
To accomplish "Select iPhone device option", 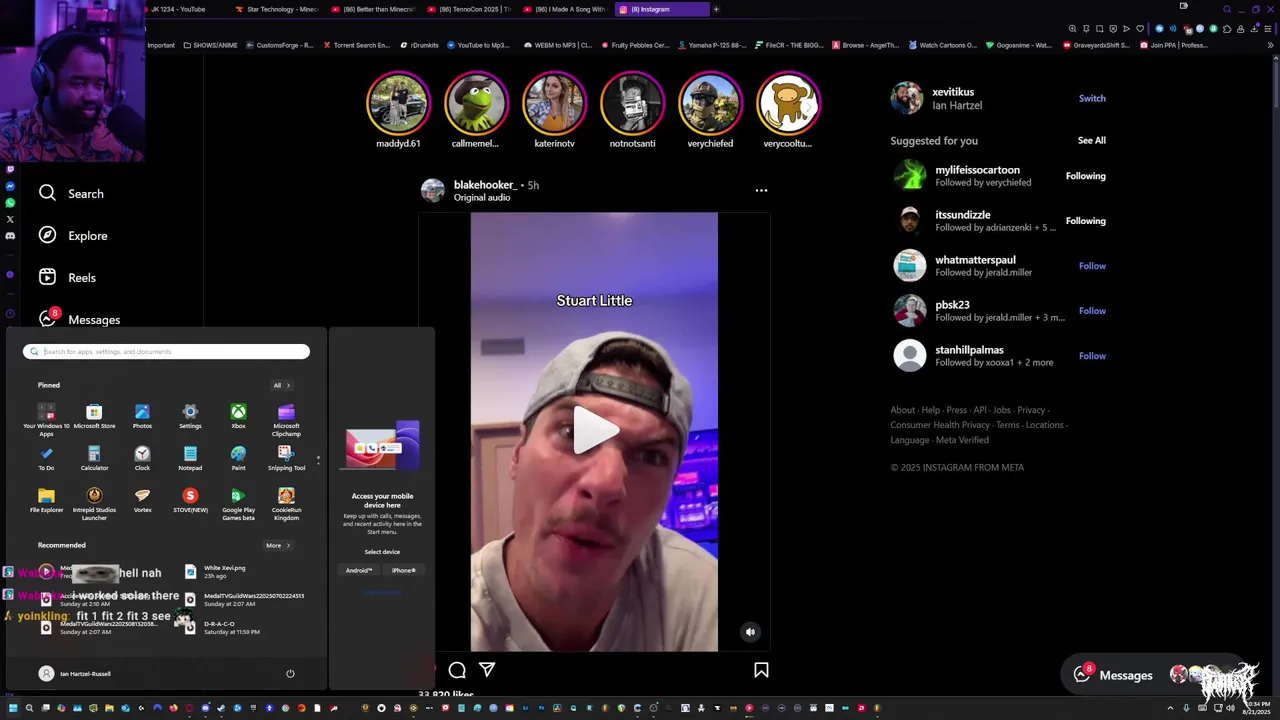I will (403, 570).
